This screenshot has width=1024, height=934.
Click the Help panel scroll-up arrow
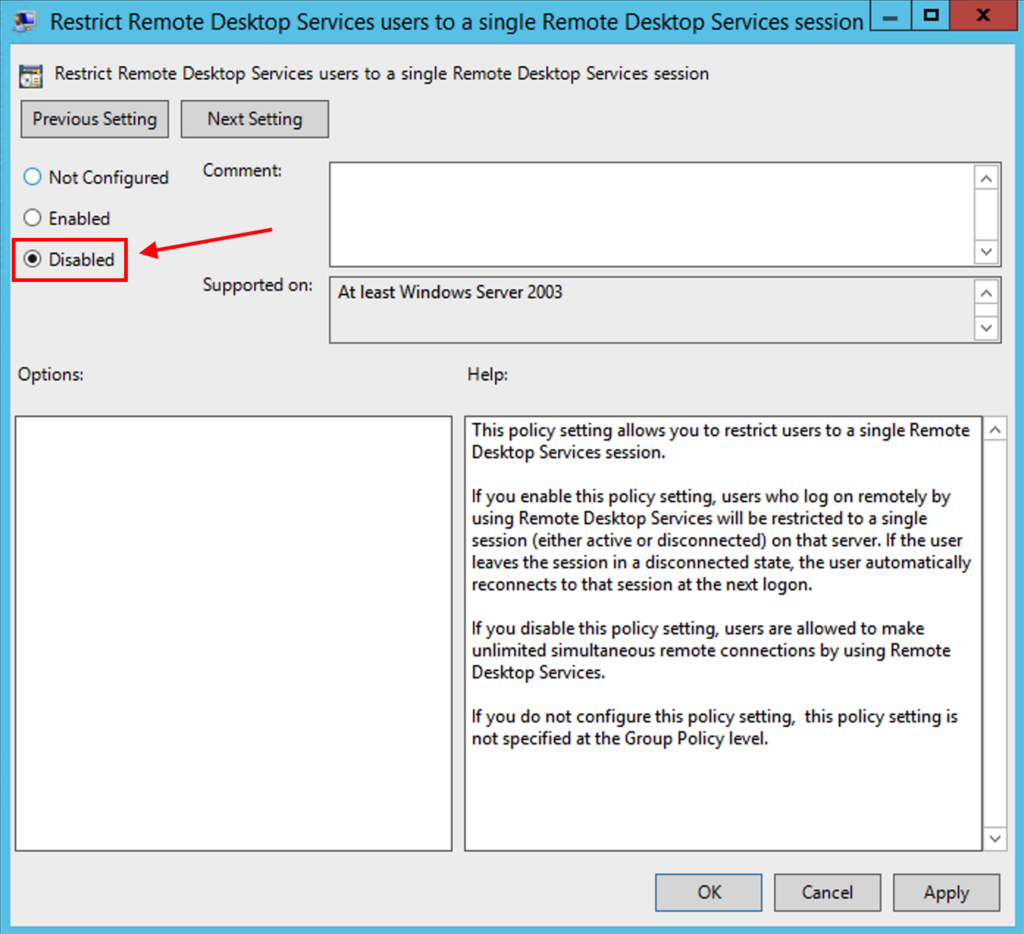tap(995, 428)
